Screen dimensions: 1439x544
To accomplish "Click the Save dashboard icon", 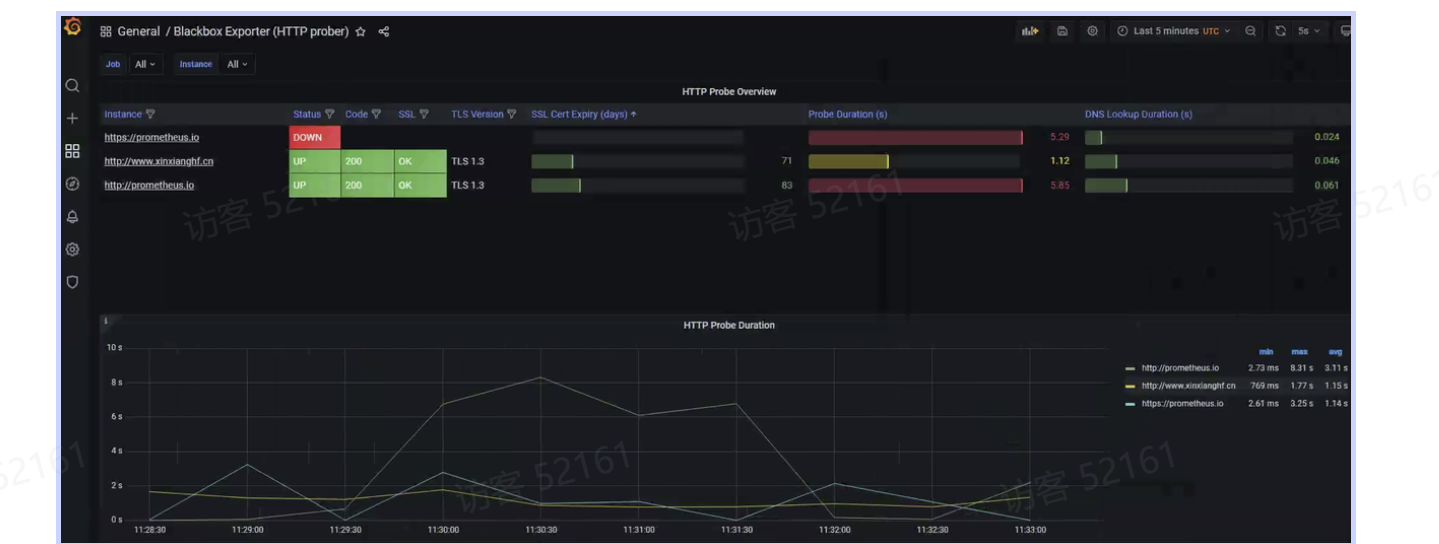I will point(1062,31).
